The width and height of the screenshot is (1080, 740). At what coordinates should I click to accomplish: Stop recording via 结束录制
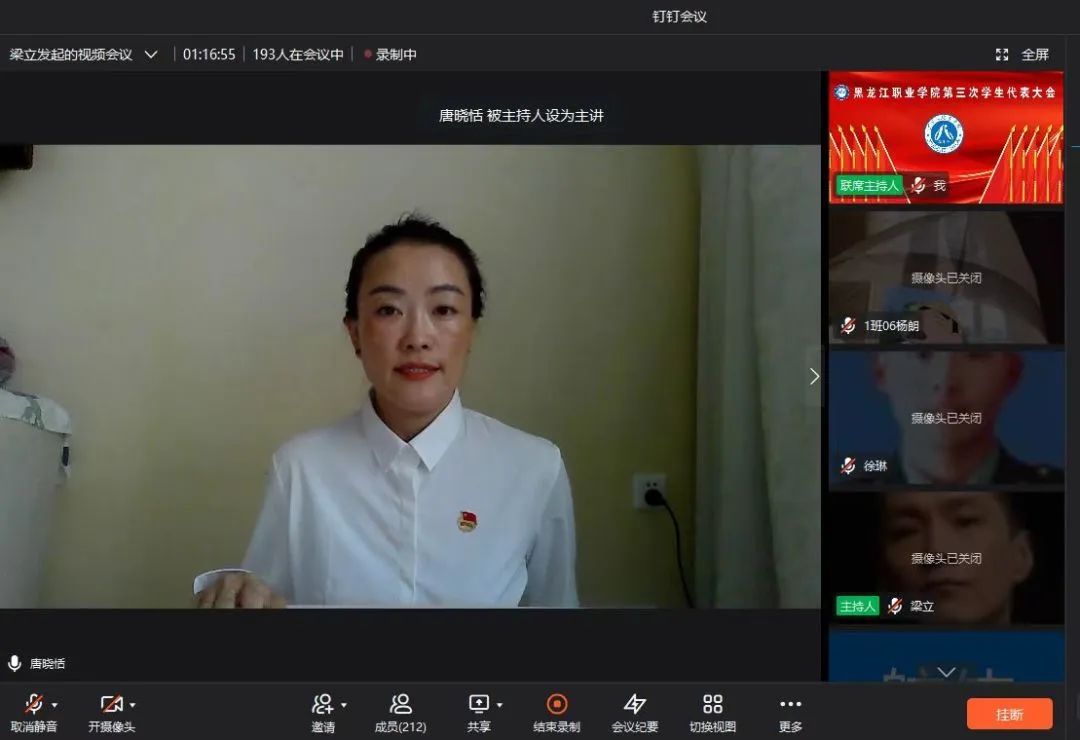click(557, 704)
